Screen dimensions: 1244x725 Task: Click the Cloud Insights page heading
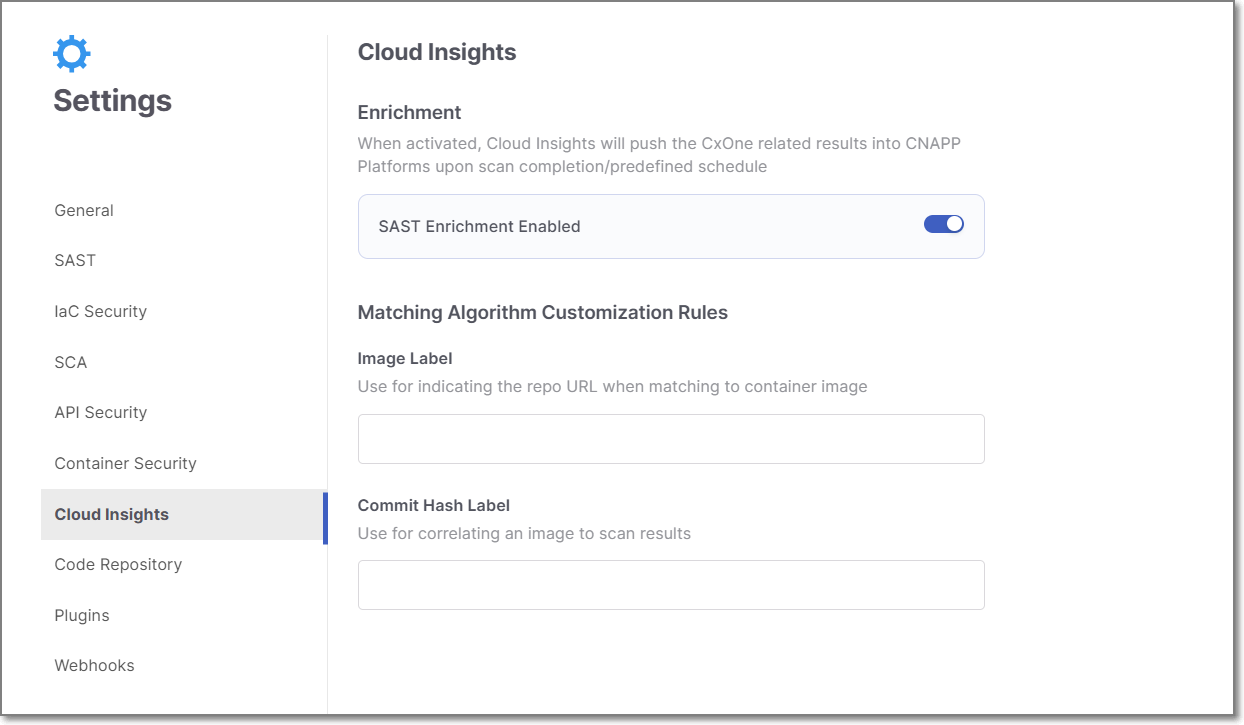click(x=437, y=51)
